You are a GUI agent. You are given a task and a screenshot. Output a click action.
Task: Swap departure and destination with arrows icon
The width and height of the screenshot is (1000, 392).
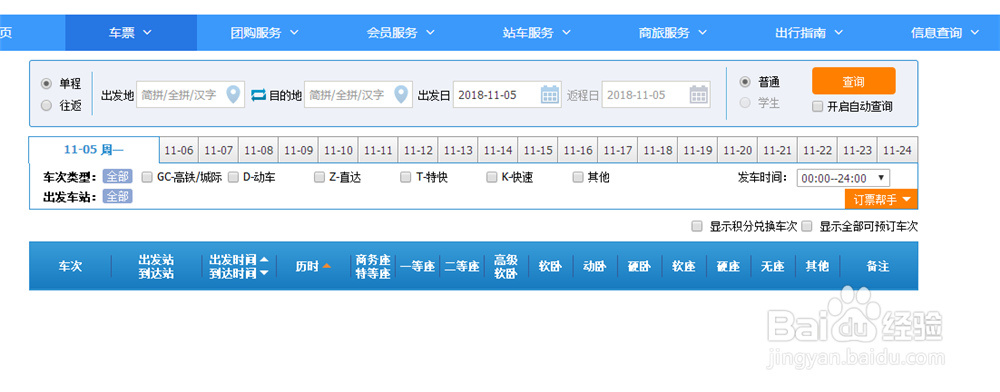[258, 95]
